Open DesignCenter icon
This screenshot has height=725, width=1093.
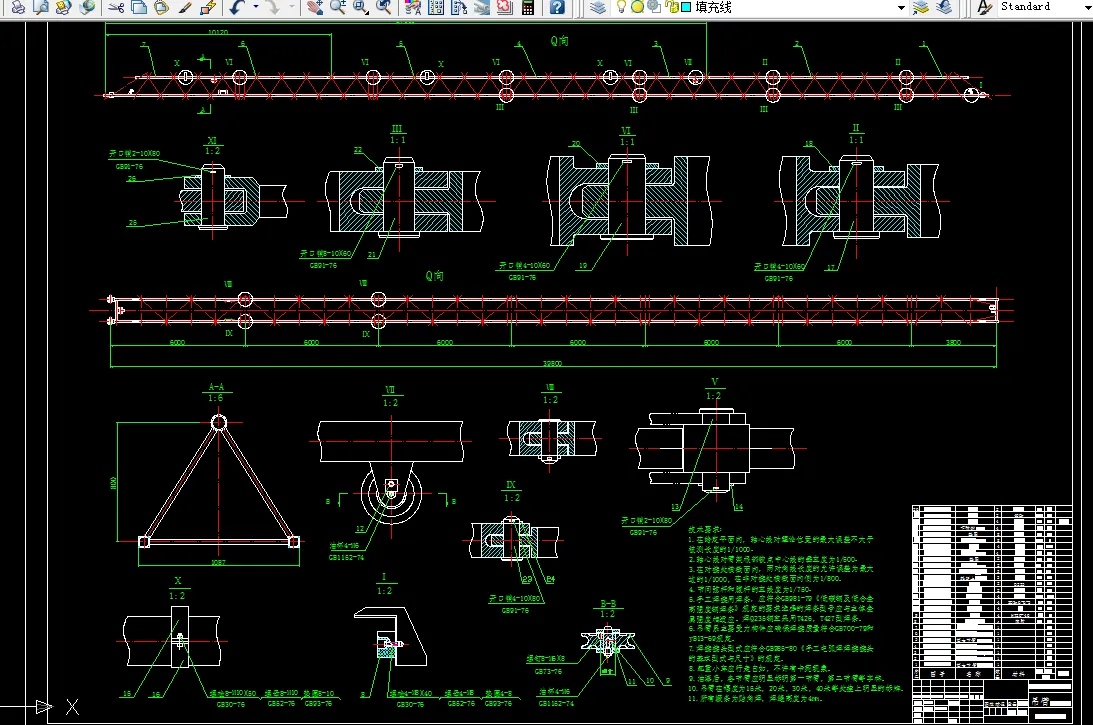coord(436,7)
